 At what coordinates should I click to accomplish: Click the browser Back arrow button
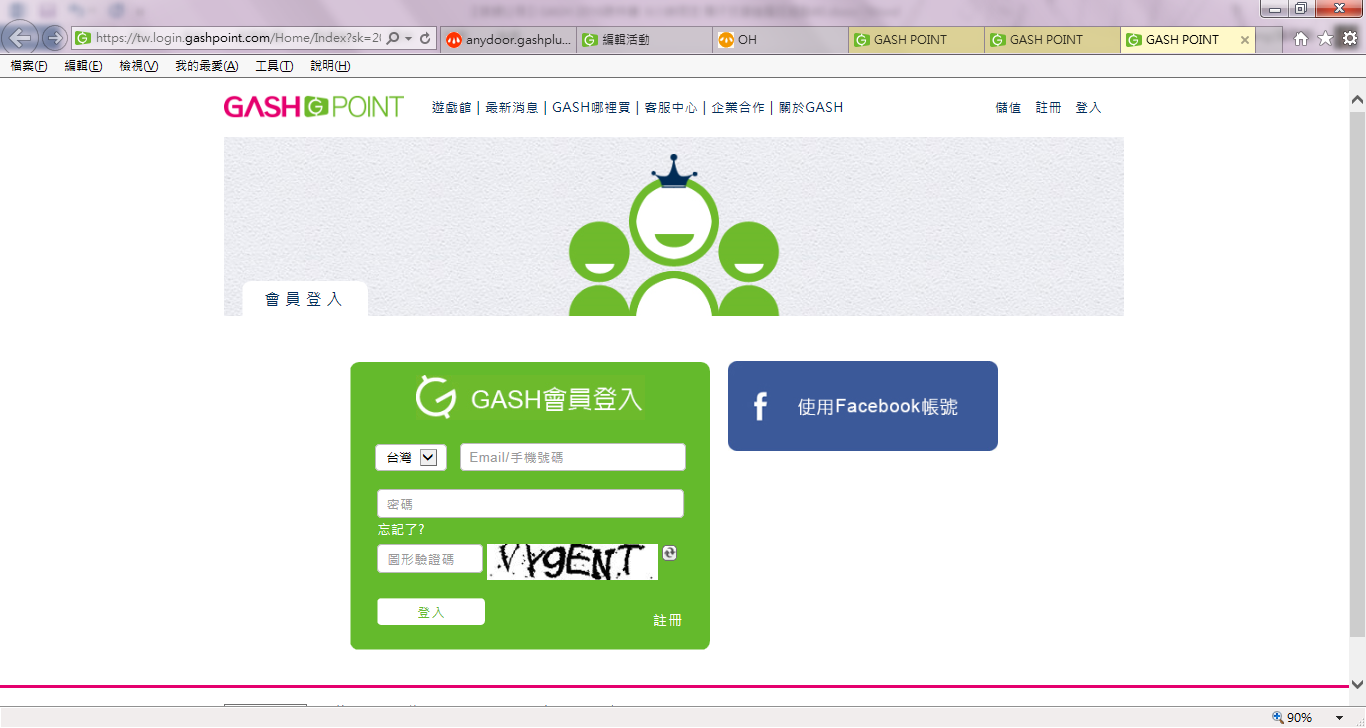(x=20, y=39)
